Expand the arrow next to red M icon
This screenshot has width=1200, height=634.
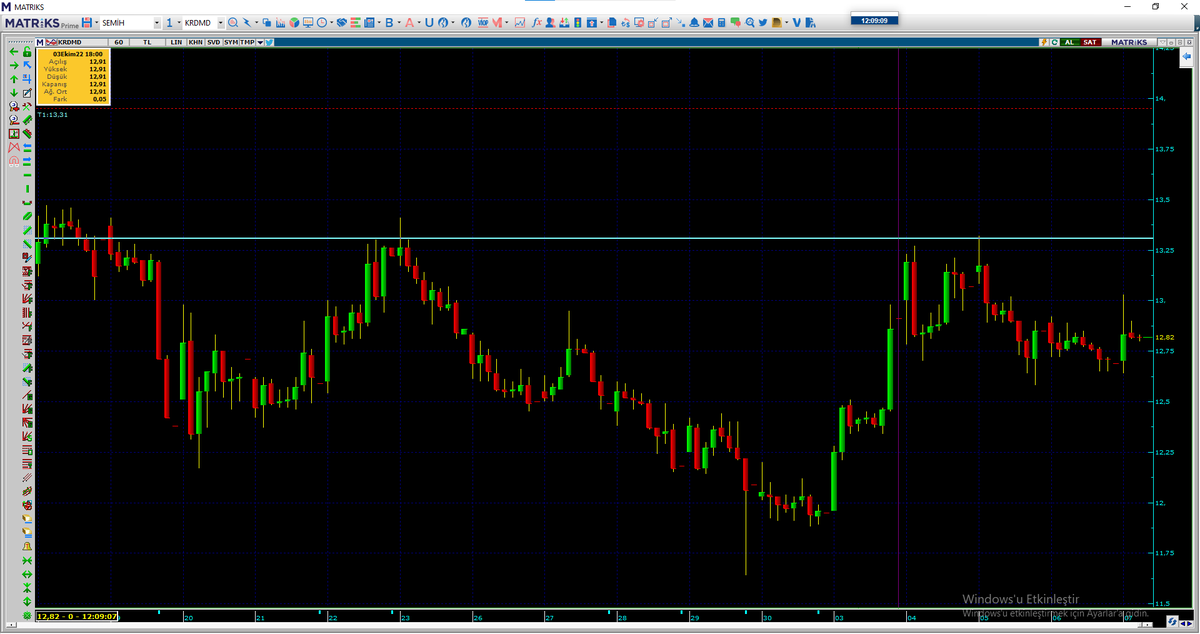pyautogui.click(x=507, y=23)
